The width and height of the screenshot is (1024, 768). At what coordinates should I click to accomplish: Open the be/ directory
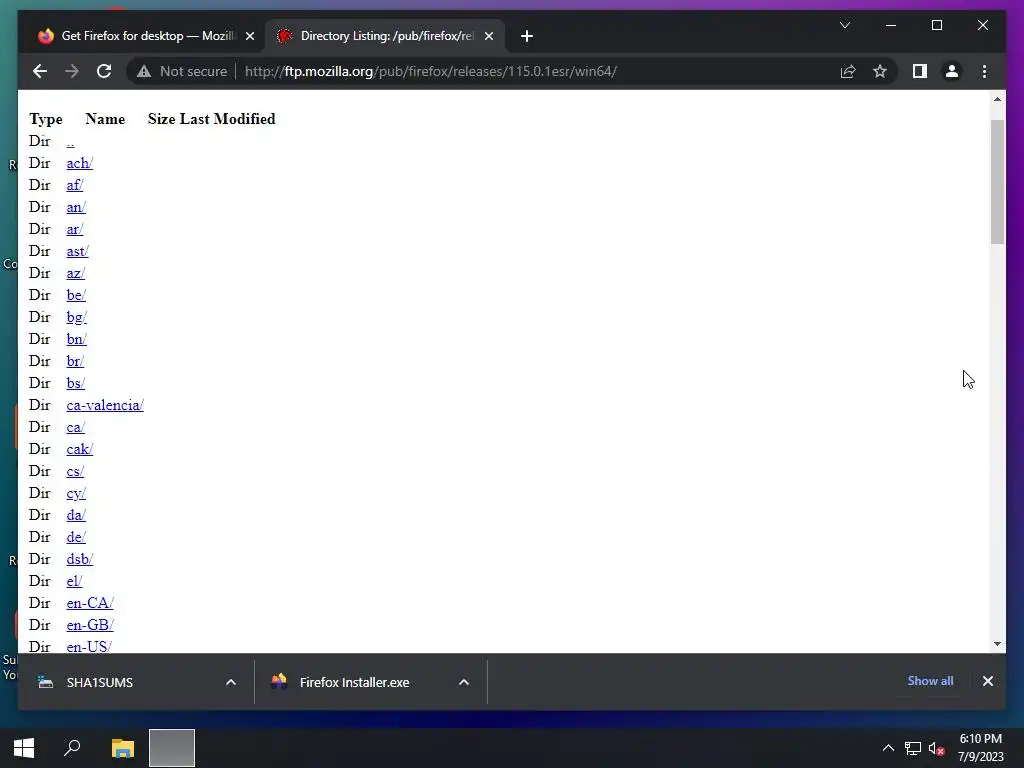pyautogui.click(x=76, y=295)
